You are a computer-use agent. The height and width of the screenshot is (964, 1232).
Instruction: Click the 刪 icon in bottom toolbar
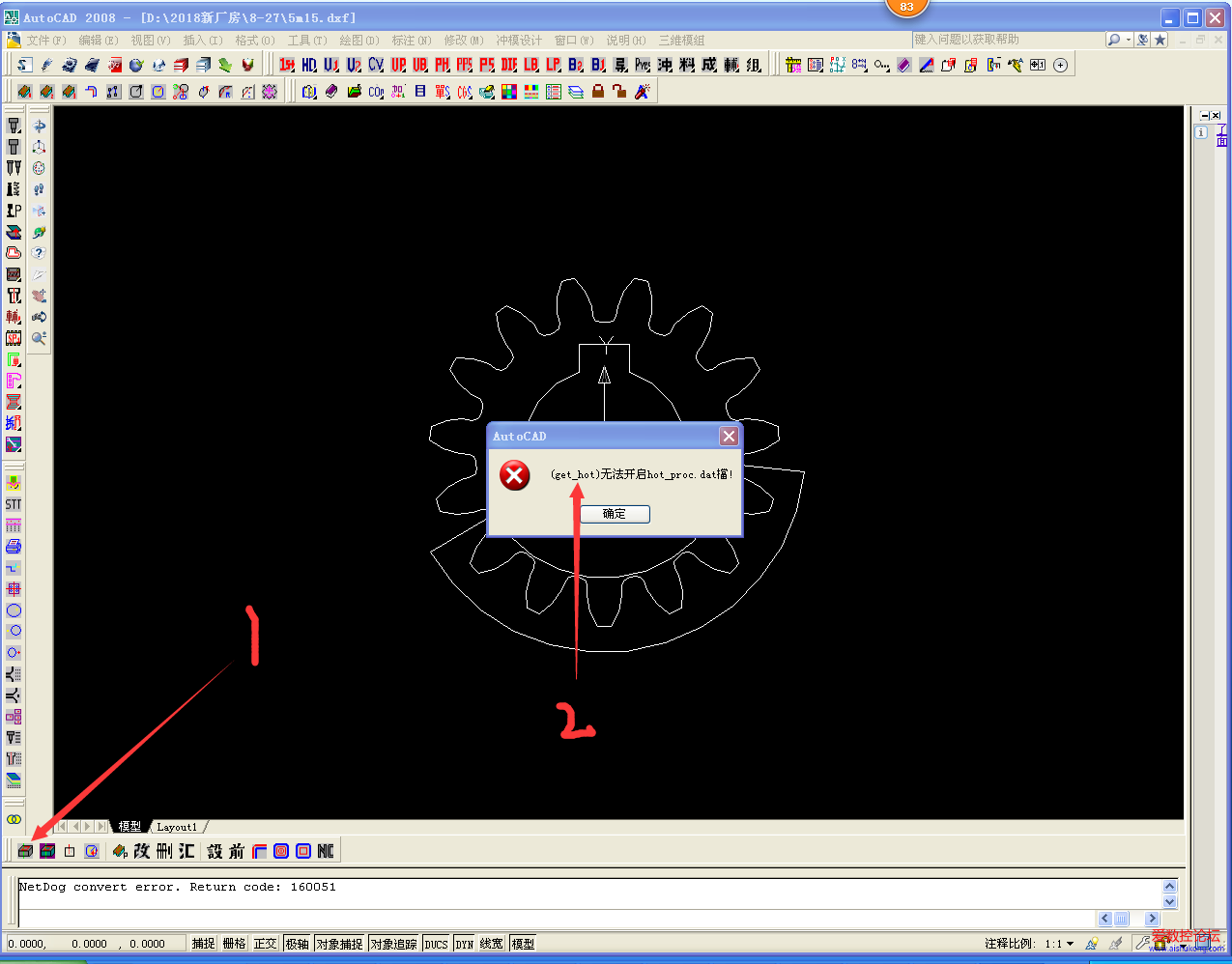(x=164, y=851)
